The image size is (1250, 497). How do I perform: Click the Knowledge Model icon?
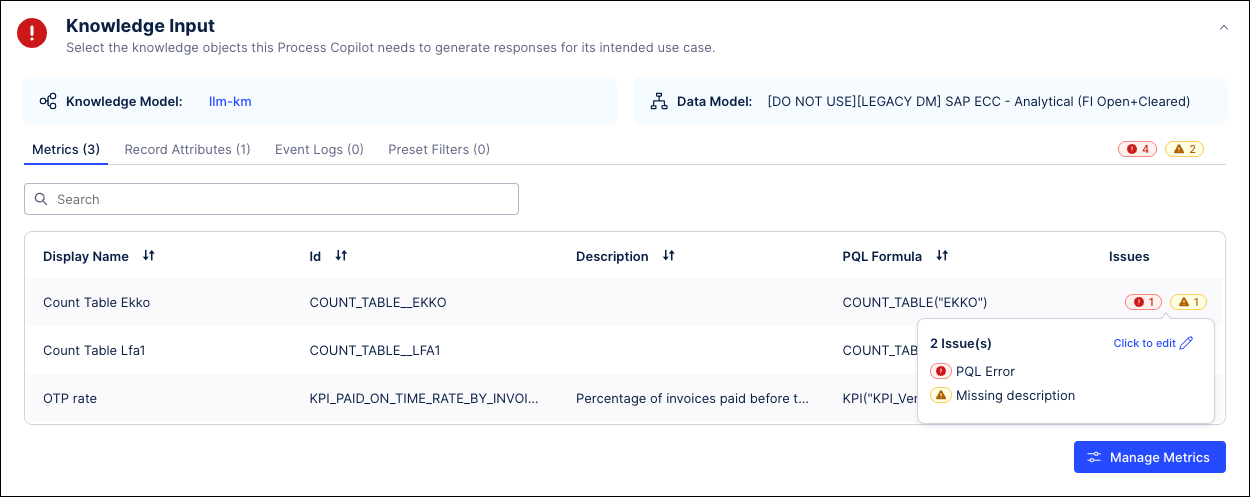pyautogui.click(x=48, y=101)
